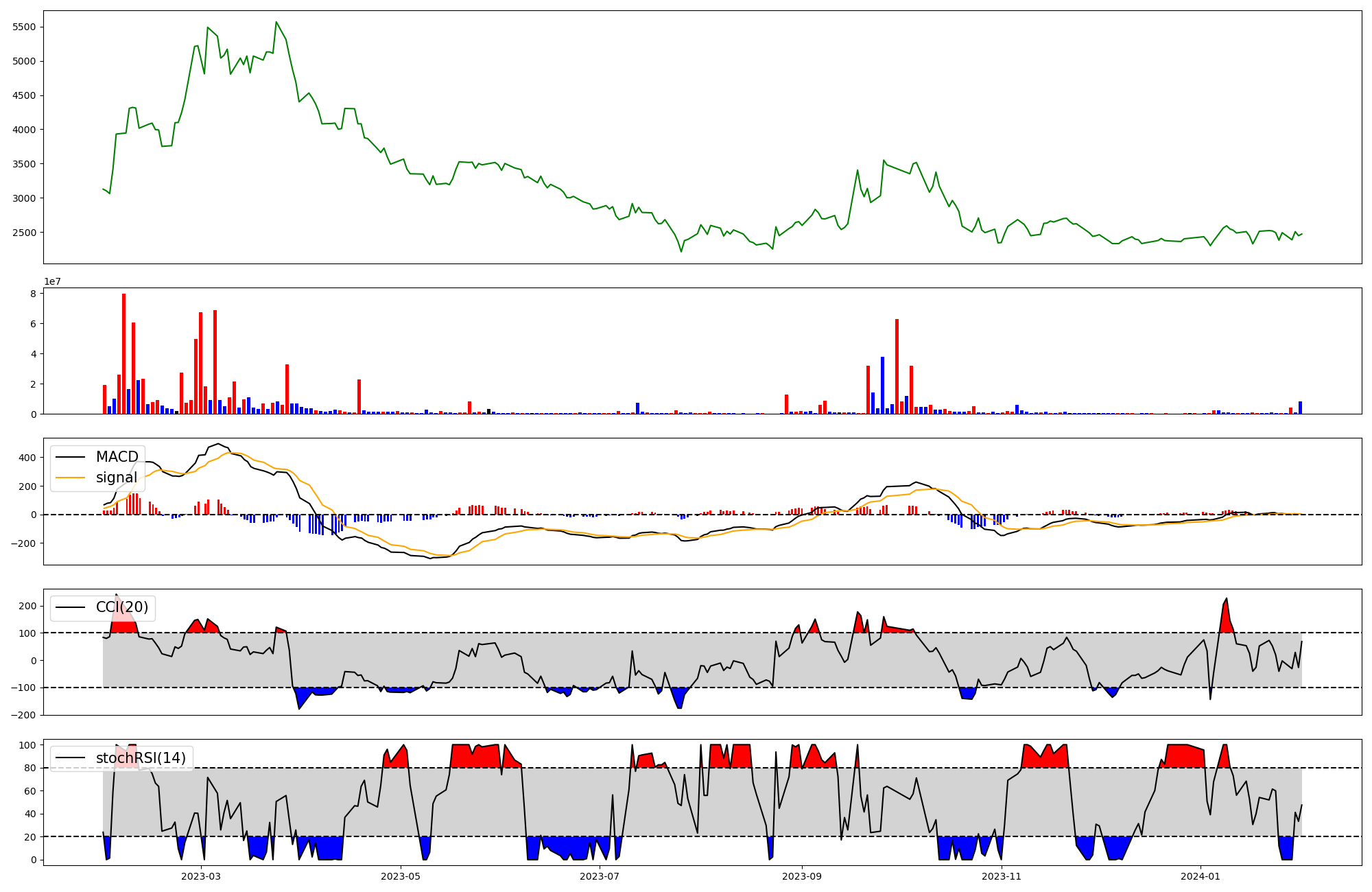Click the 40 tick on stochRSI axis
Screen dimensions: 1372x892
point(31,814)
